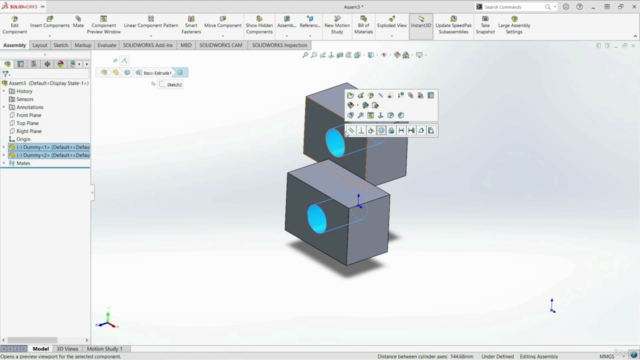Viewport: 640px width, 360px height.
Task: Expand the Mates folder node
Action: 4,163
